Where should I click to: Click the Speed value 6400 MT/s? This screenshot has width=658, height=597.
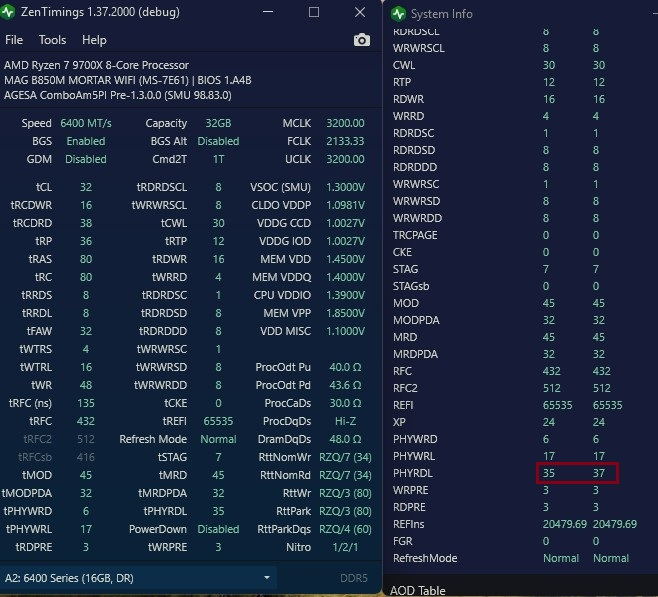pos(86,123)
